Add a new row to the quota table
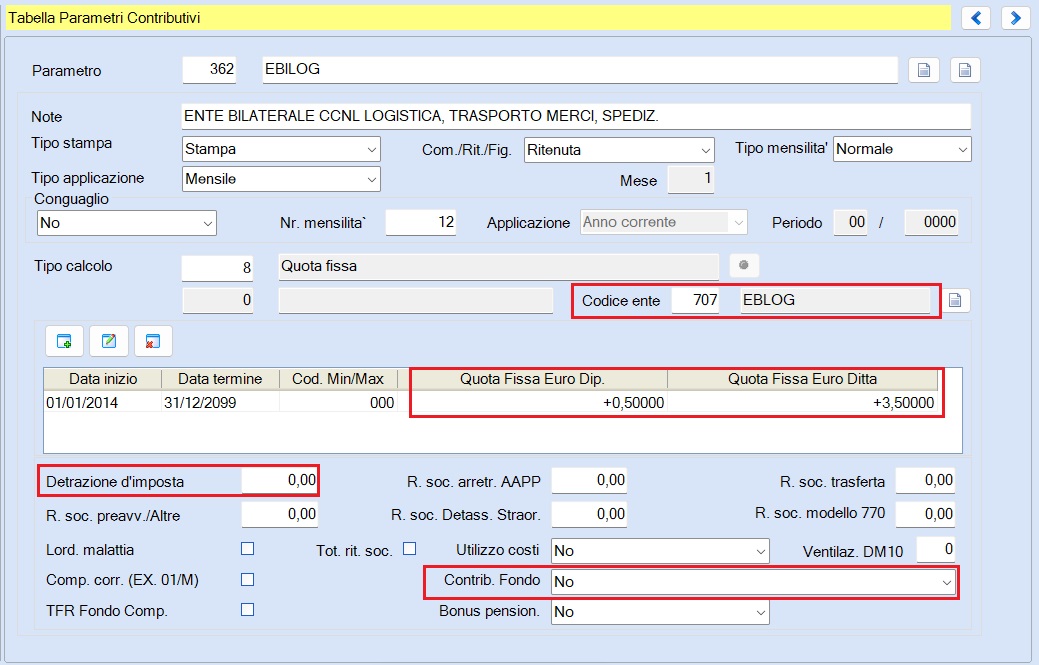Image resolution: width=1039 pixels, height=665 pixels. (64, 341)
